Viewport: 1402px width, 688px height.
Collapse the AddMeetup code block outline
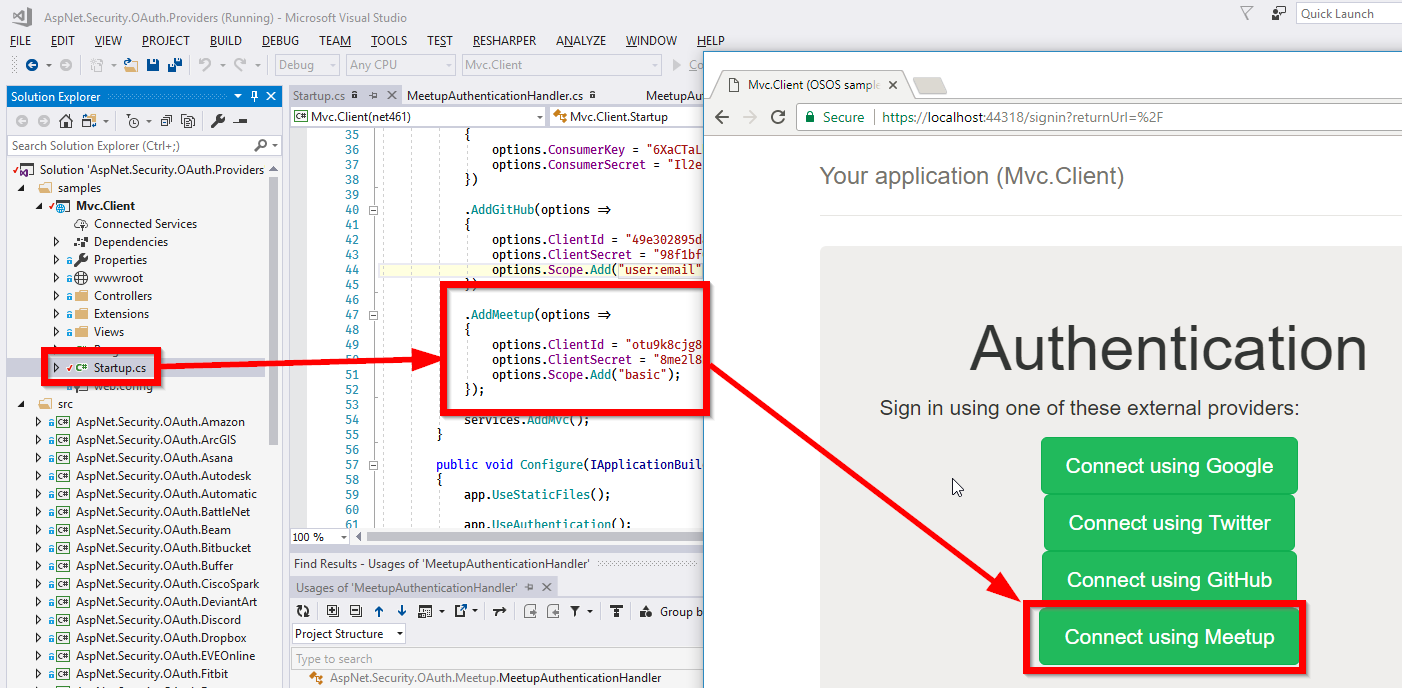[374, 315]
